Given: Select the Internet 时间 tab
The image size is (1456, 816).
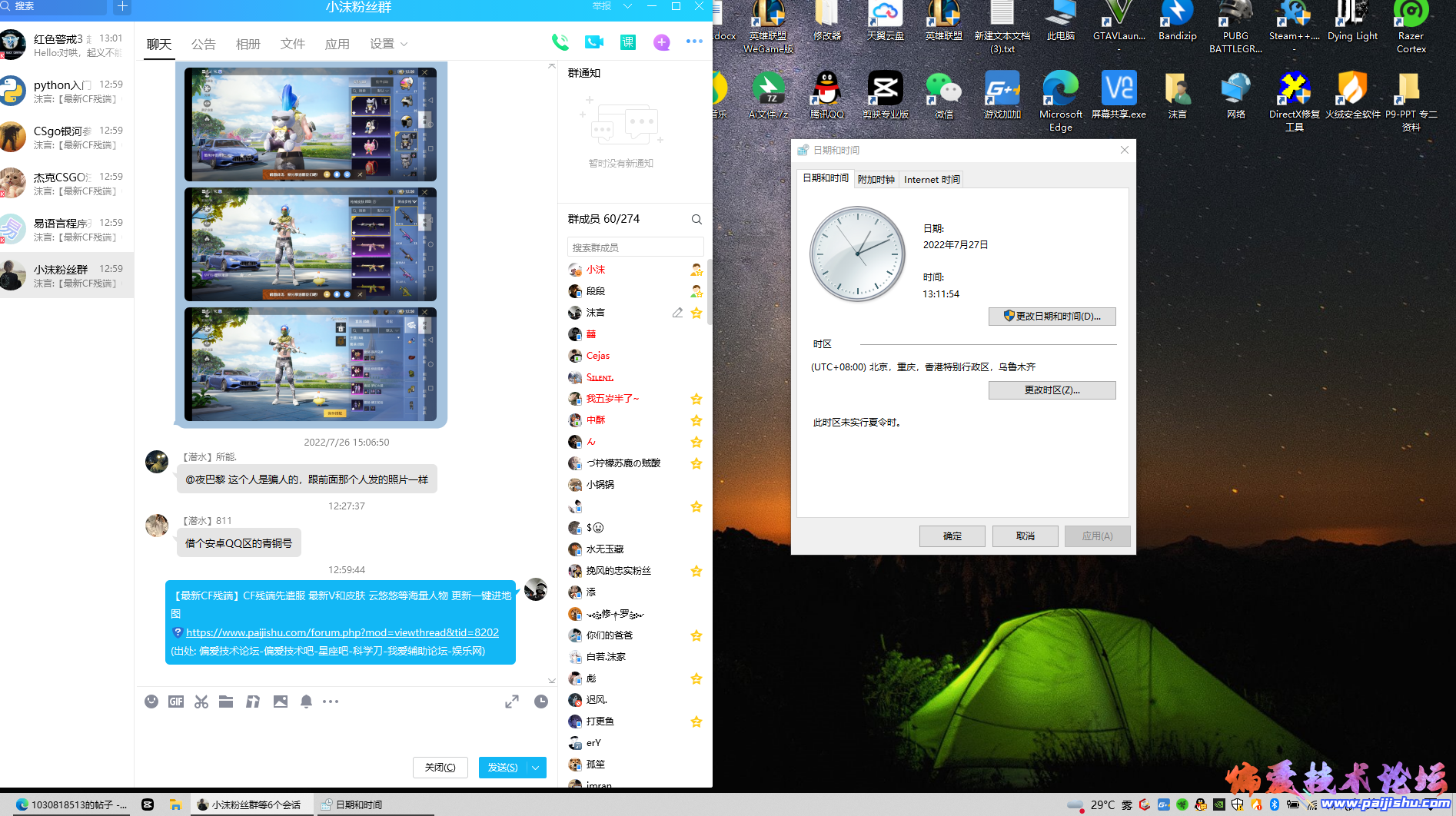Looking at the screenshot, I should (x=932, y=179).
